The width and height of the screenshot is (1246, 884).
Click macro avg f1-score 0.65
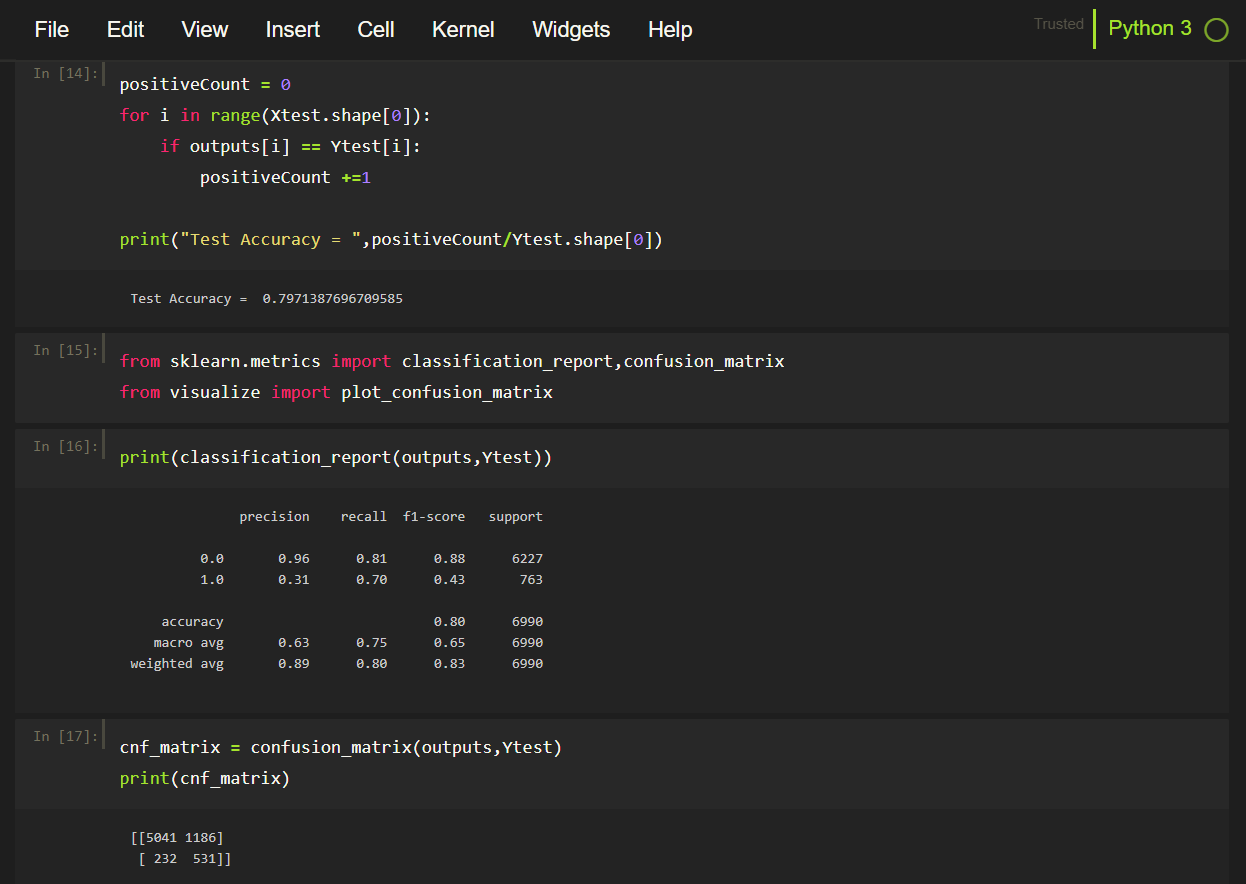pyautogui.click(x=450, y=642)
